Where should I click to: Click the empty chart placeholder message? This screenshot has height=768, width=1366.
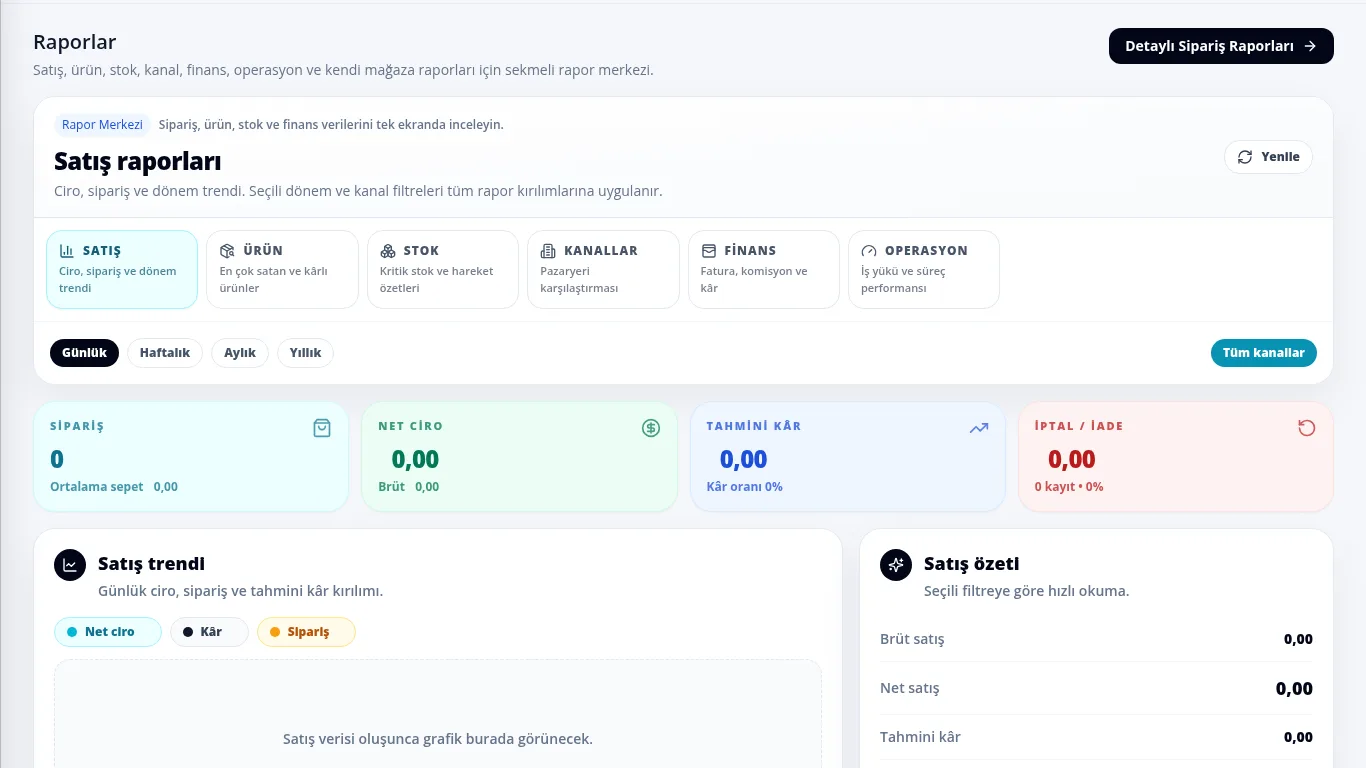[438, 739]
